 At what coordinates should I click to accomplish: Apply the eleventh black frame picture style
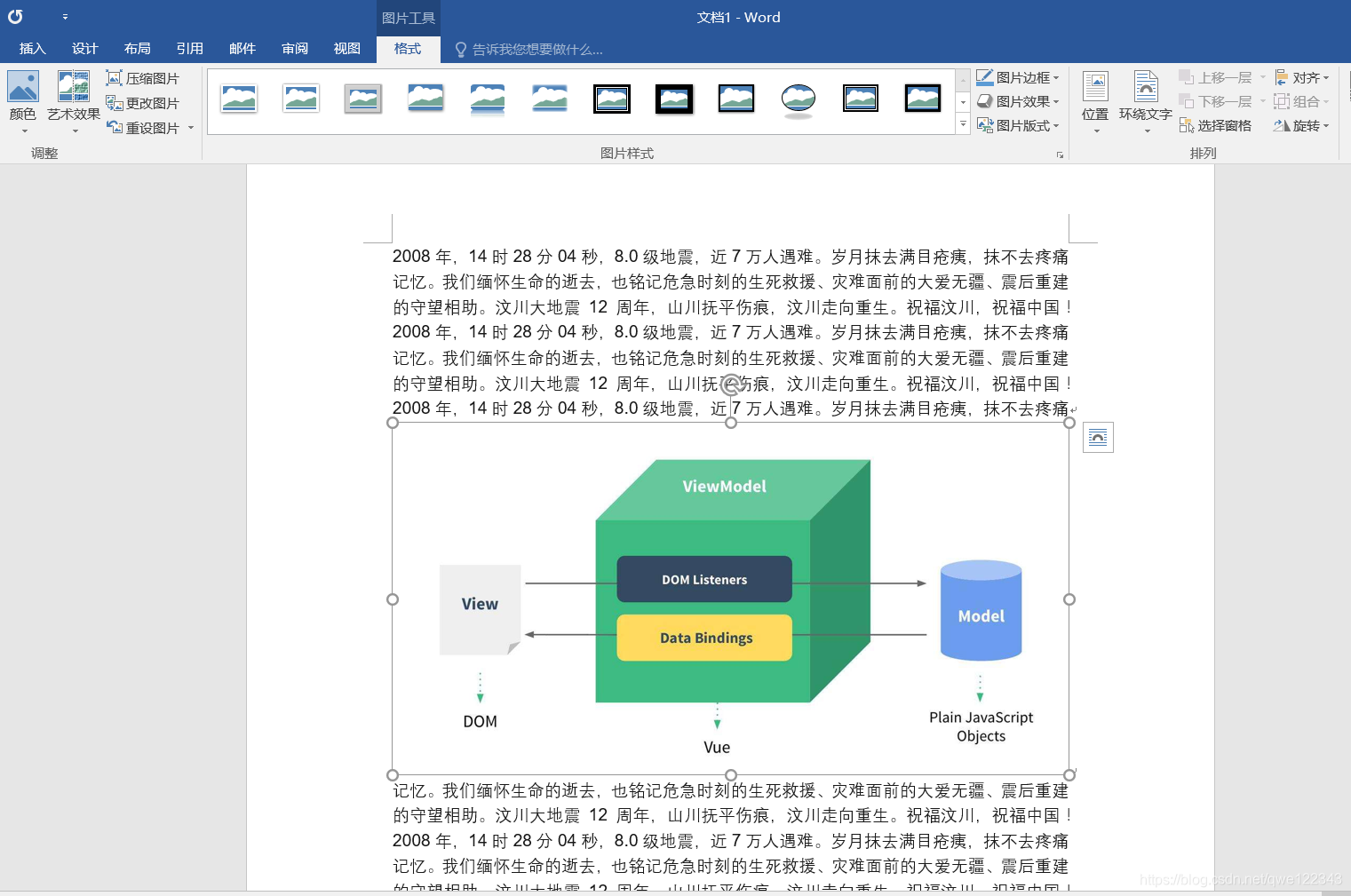(x=861, y=99)
